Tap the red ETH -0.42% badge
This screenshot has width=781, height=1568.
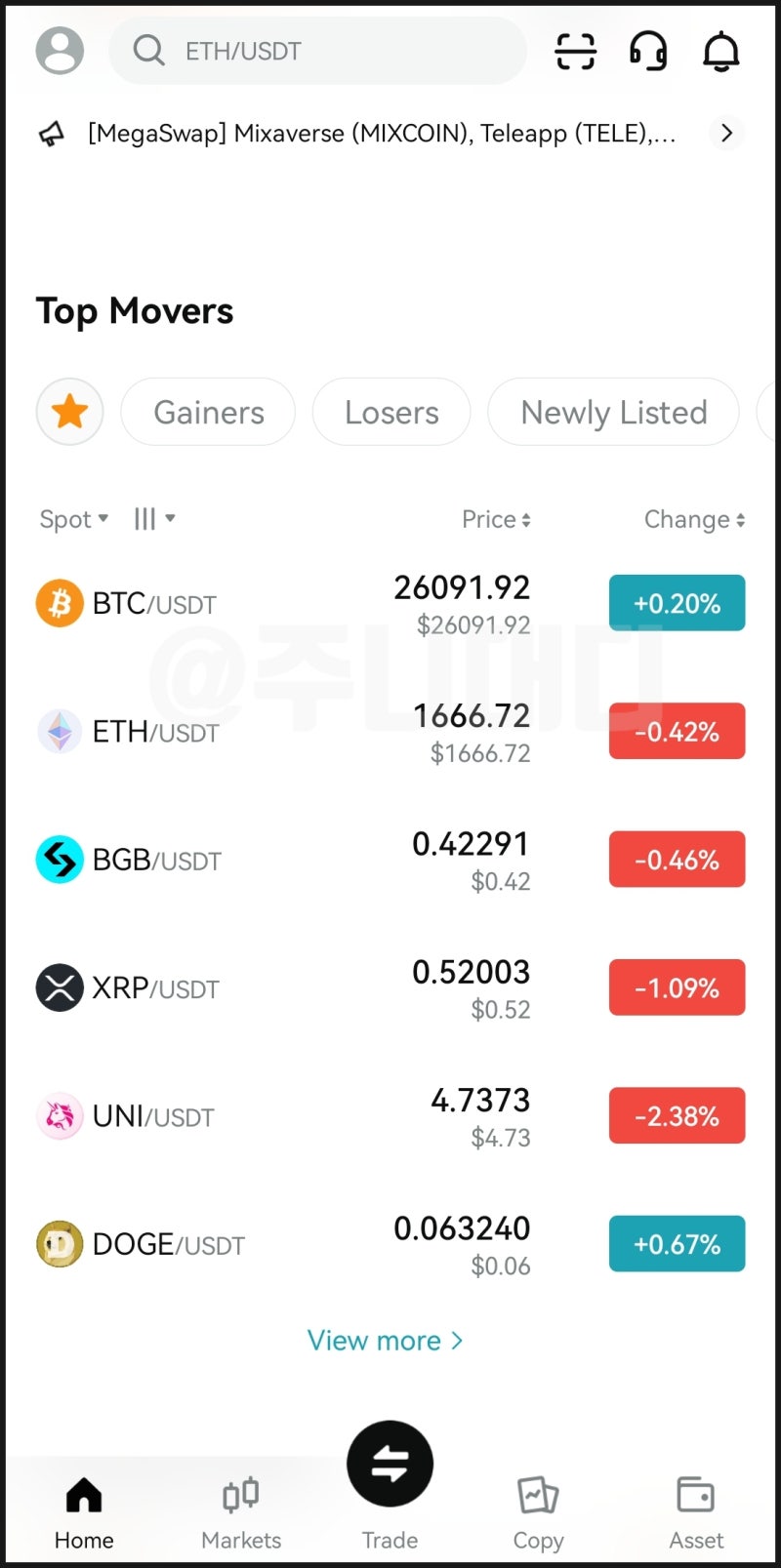[x=677, y=731]
